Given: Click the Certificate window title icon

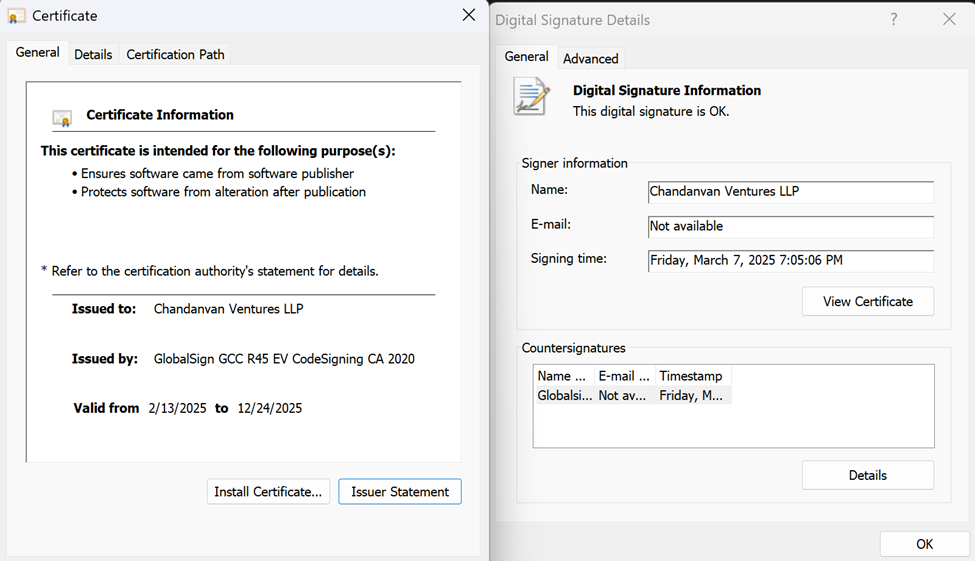Looking at the screenshot, I should 17,16.
